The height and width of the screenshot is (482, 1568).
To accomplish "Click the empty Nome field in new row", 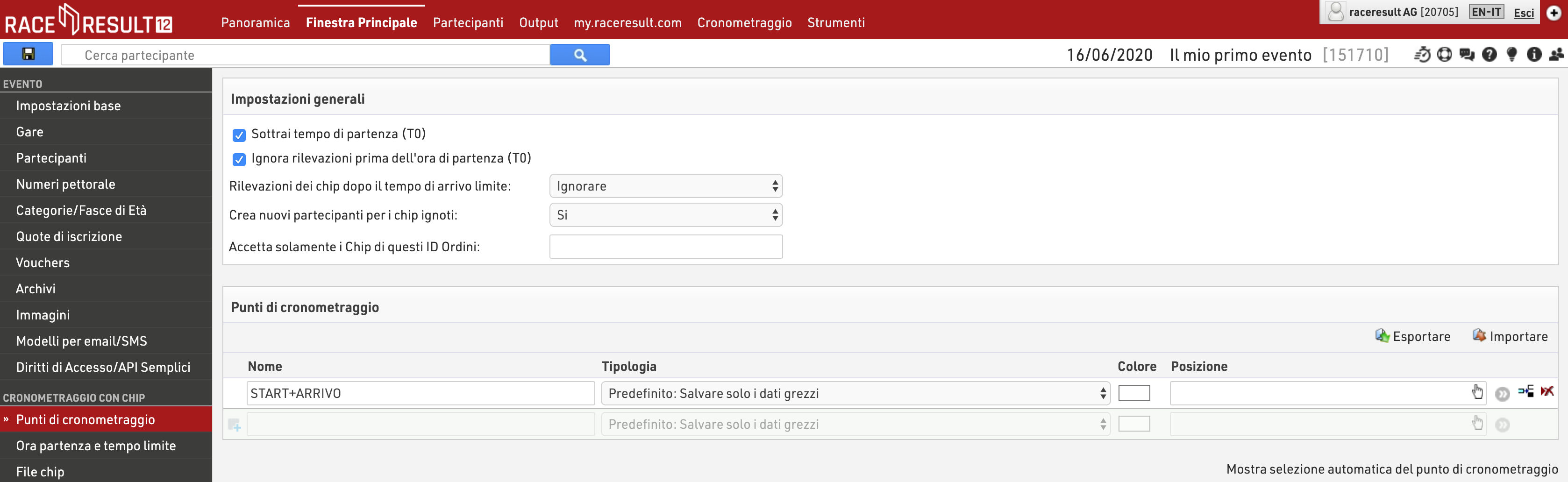I will pos(421,424).
